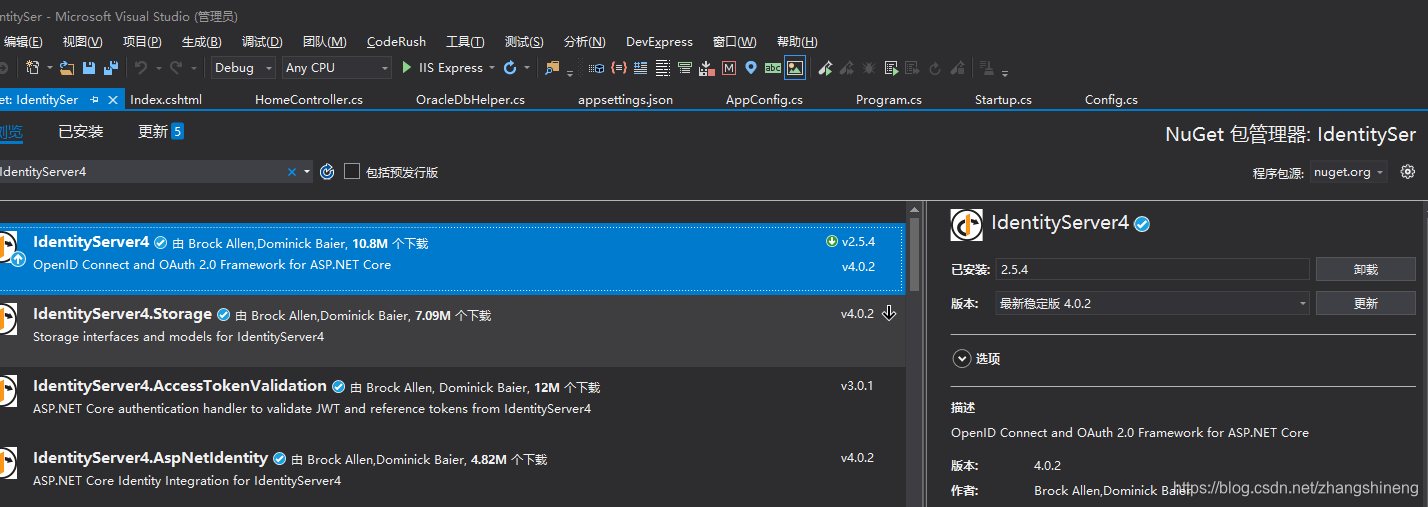Click the red M toolbar icon
This screenshot has height=507, width=1428.
click(729, 68)
